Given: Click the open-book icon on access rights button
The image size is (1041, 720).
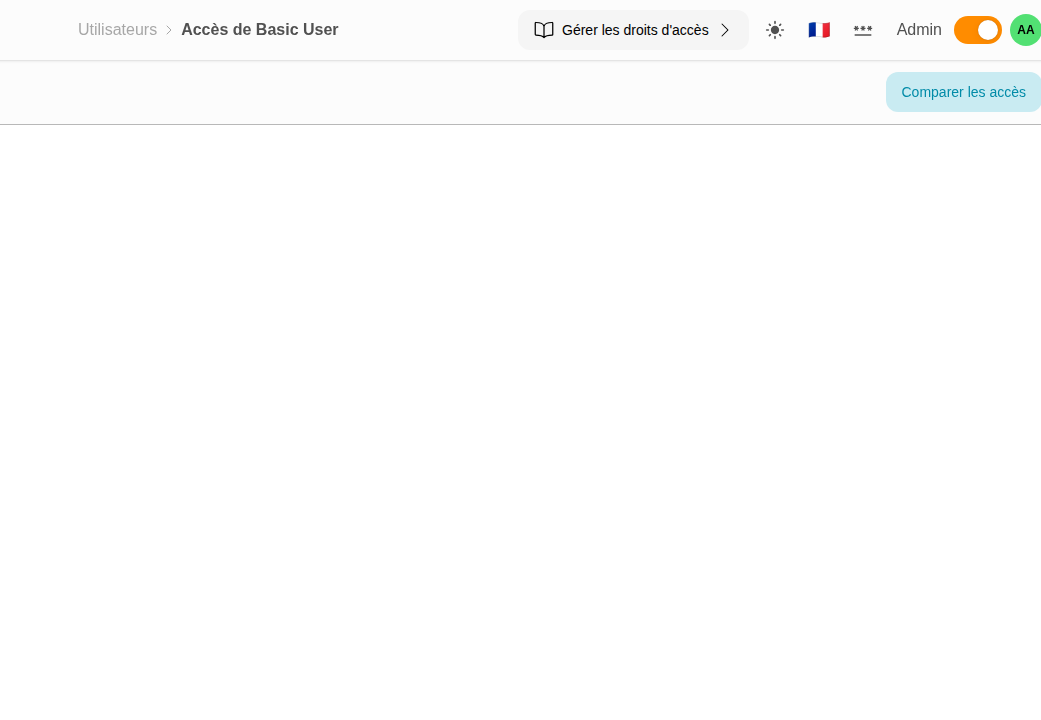Looking at the screenshot, I should point(544,30).
